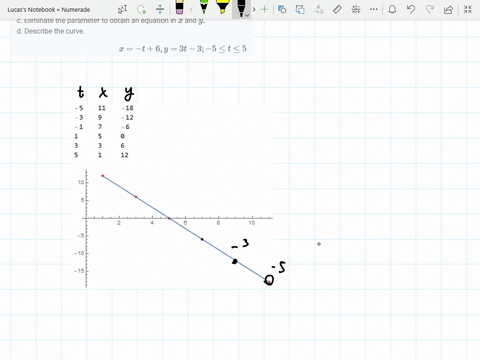Click the ink to text icon
480x360 pixels.
coord(319,9)
